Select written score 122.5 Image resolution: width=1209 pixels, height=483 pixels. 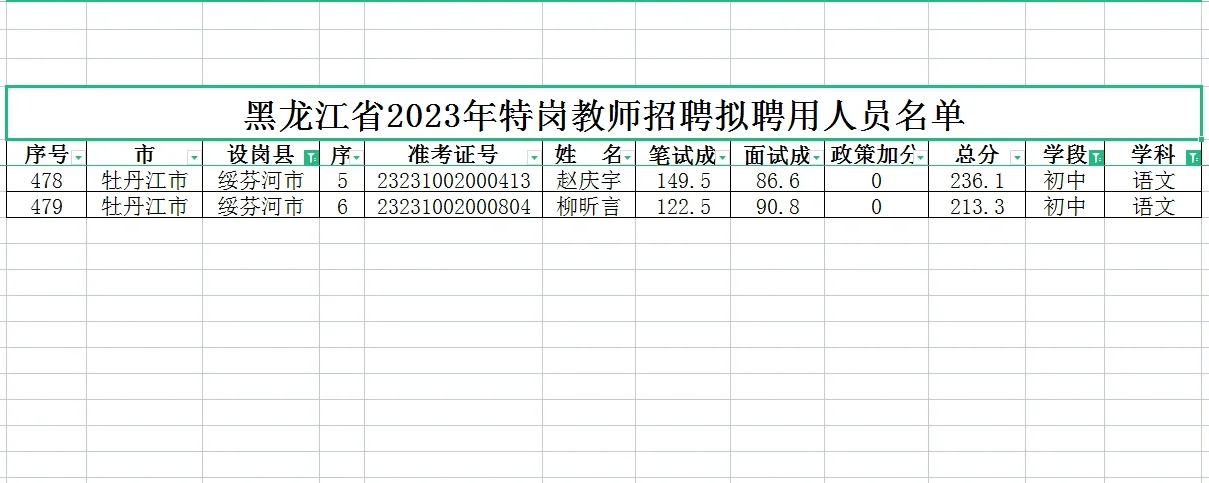683,206
